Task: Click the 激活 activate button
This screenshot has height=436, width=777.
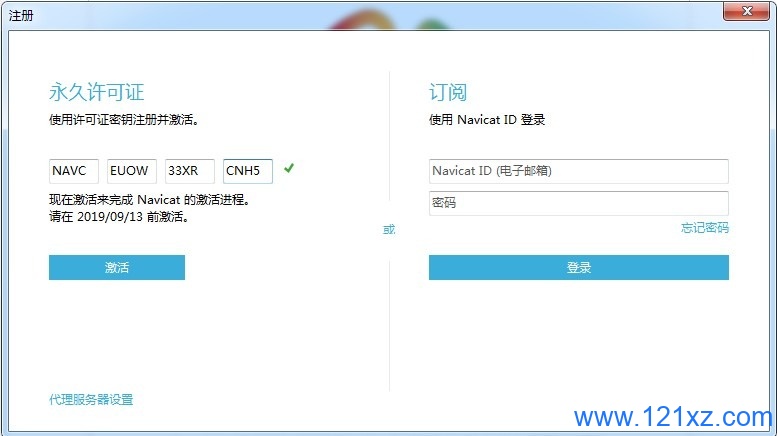Action: point(117,268)
